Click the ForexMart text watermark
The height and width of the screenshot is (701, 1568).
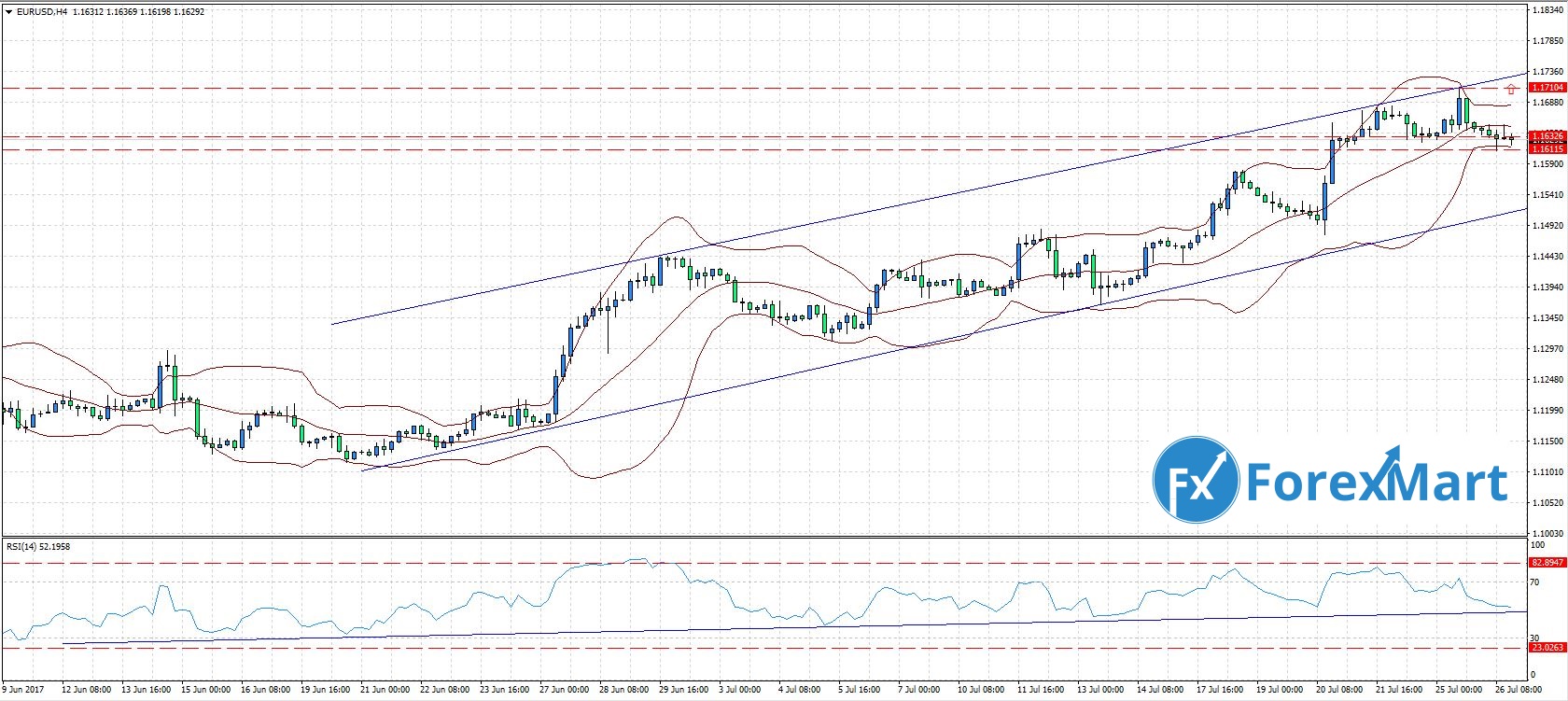pos(1377,483)
